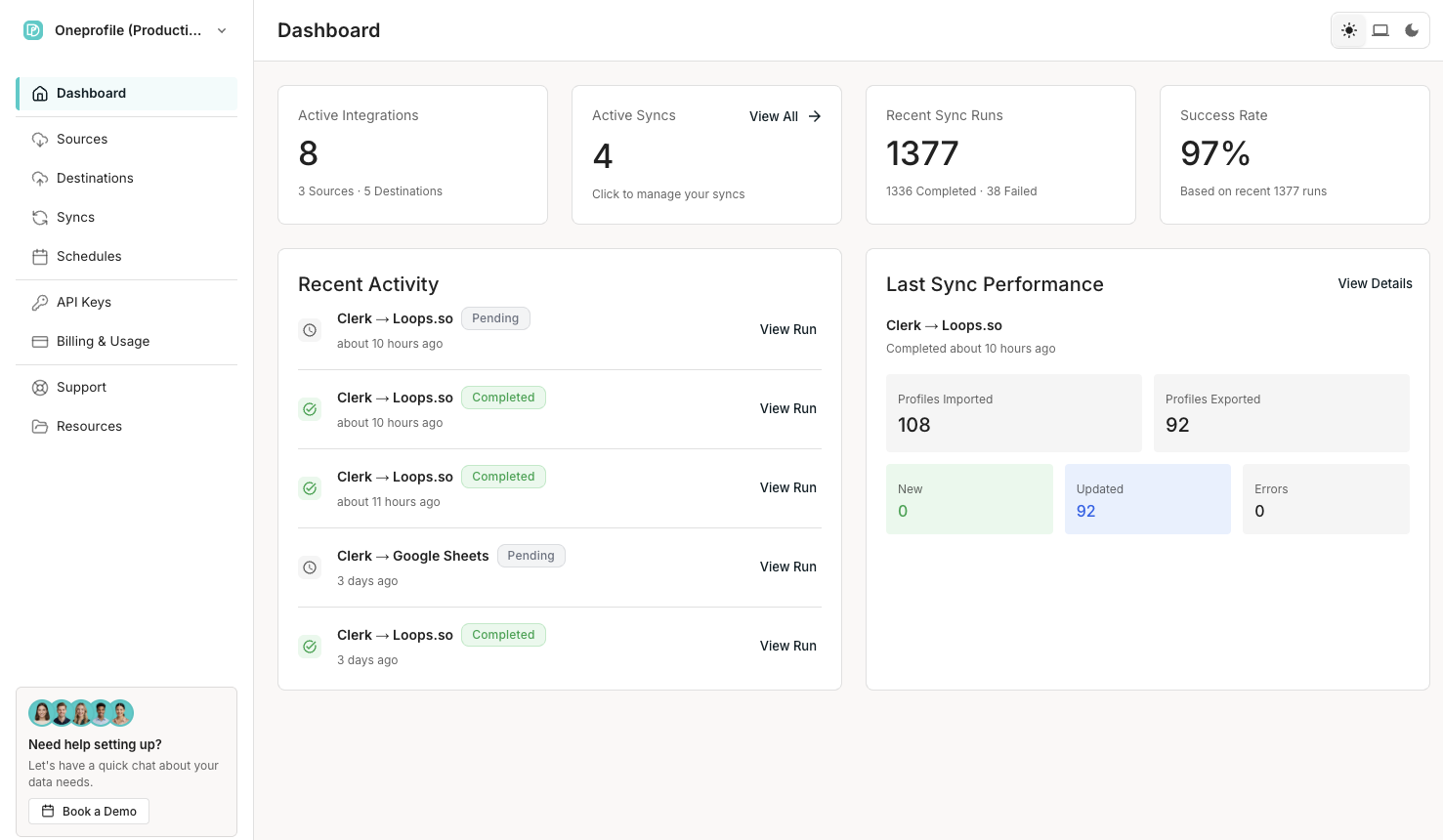Image resolution: width=1443 pixels, height=840 pixels.
Task: View Run for Clerk to Google Sheets
Action: 787,567
